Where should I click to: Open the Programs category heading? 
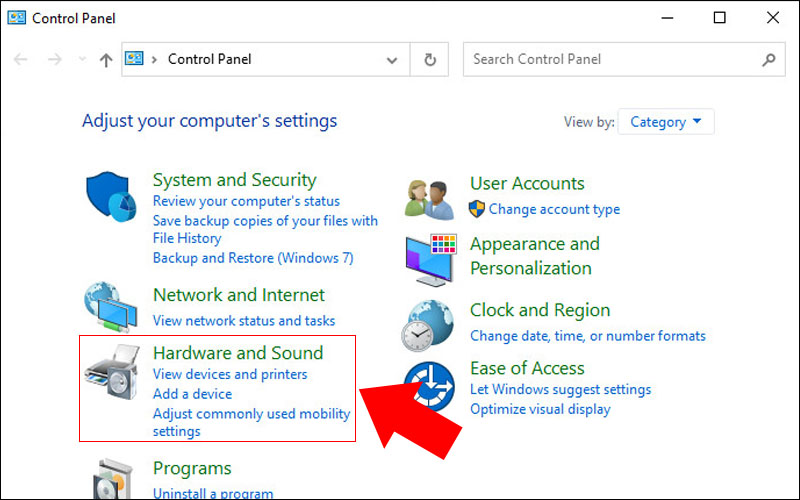[x=192, y=468]
